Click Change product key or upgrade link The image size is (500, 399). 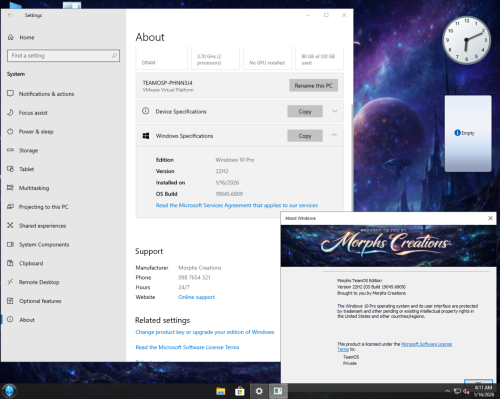205,332
